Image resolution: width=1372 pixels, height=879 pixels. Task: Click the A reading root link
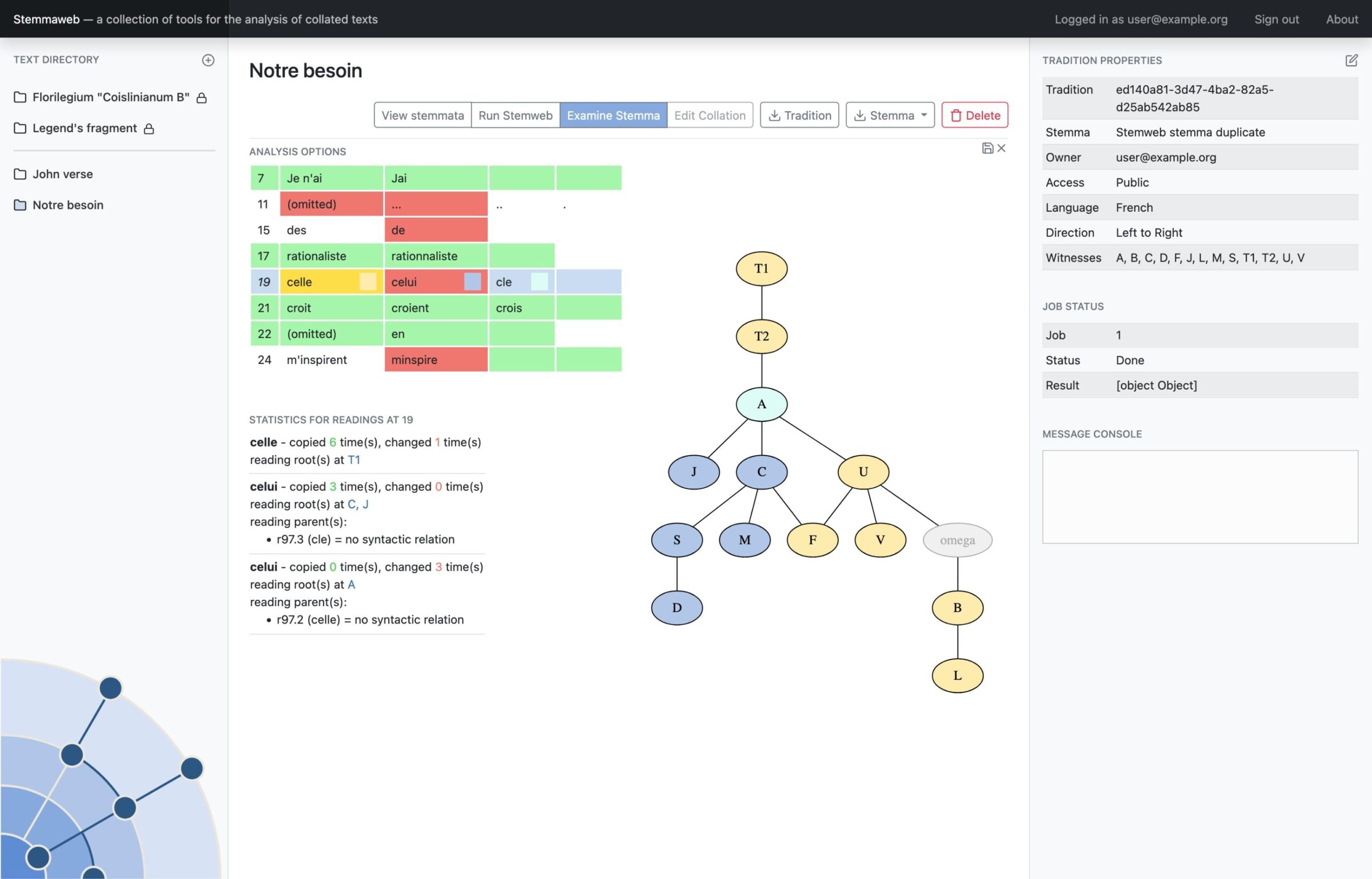pyautogui.click(x=351, y=584)
